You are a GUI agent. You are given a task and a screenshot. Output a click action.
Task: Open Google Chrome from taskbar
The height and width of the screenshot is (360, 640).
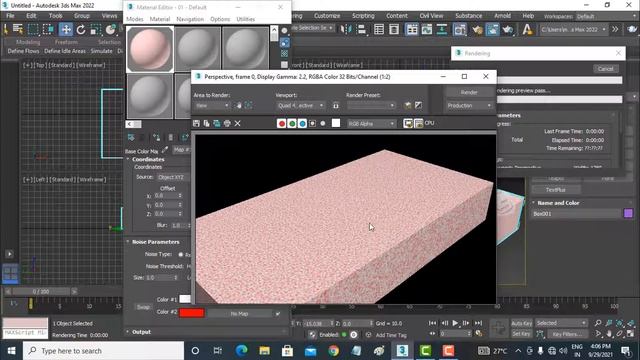333,351
